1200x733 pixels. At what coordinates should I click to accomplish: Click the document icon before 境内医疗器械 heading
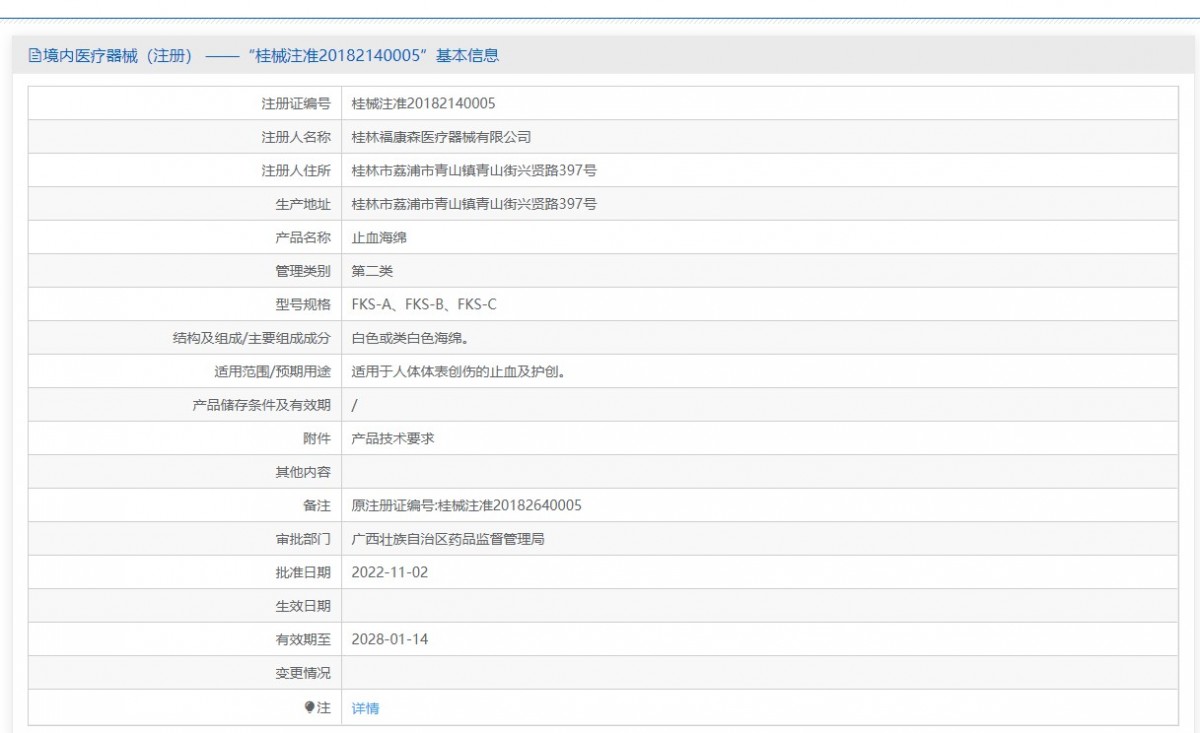[x=34, y=56]
